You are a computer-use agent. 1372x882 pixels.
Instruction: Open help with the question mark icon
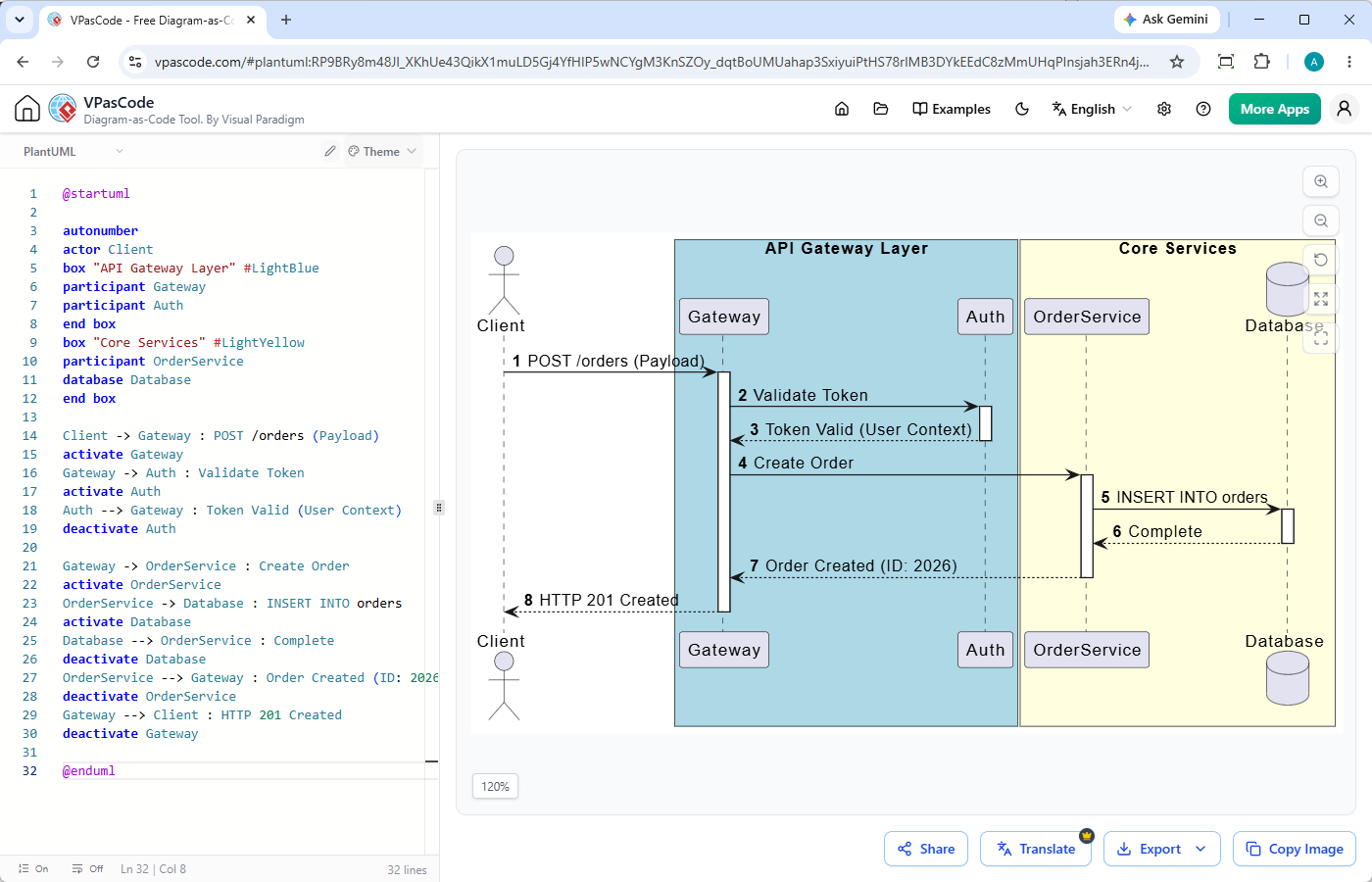(x=1203, y=109)
